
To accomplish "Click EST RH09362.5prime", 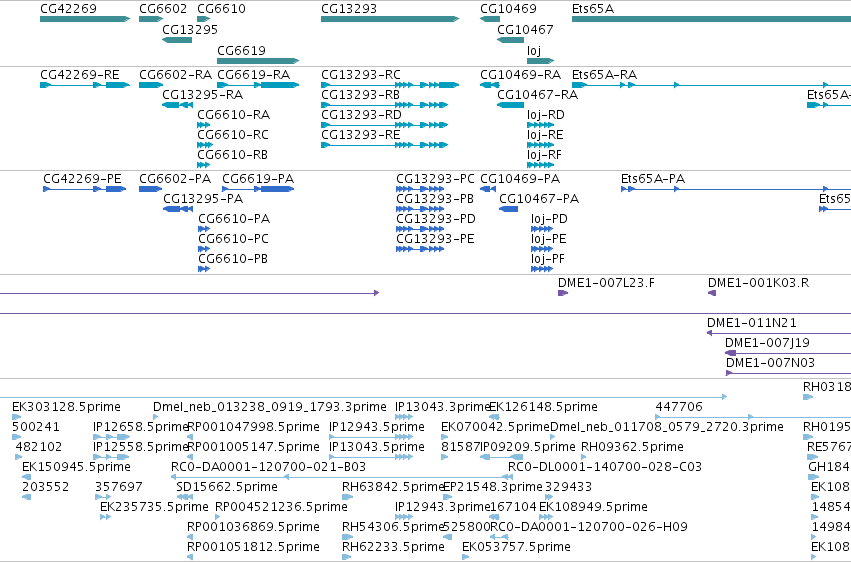I will point(632,447).
